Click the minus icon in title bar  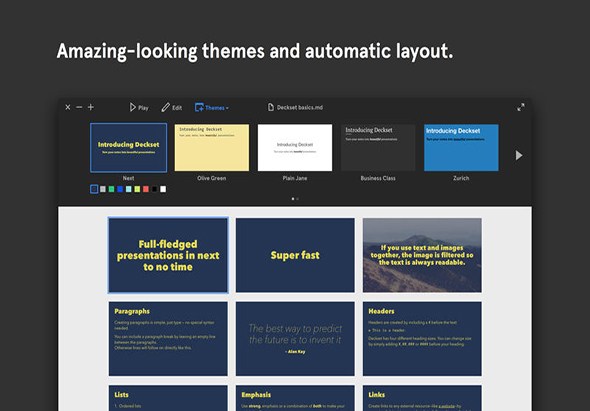(79, 107)
